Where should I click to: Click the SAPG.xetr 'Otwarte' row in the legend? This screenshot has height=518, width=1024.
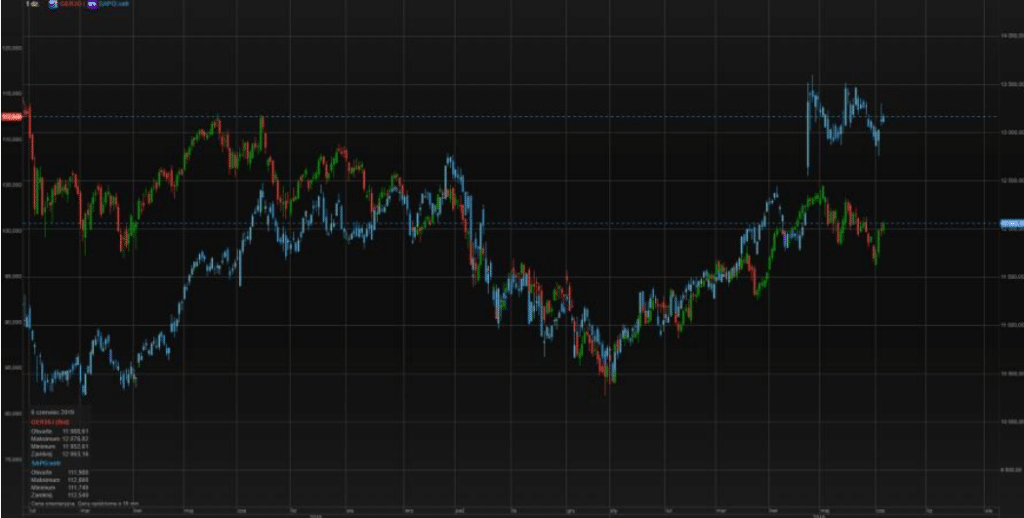click(x=59, y=472)
